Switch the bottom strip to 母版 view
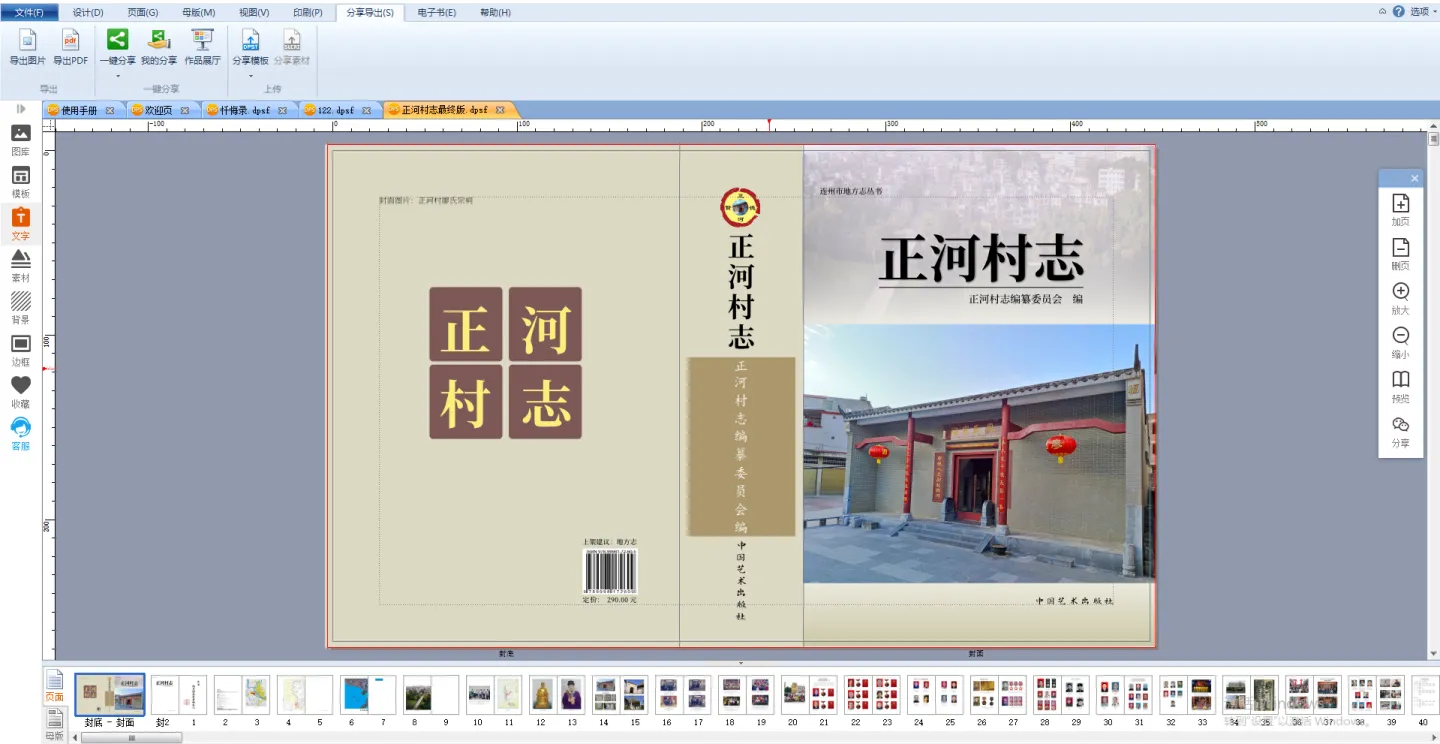Image resolution: width=1440 pixels, height=744 pixels. coord(54,724)
